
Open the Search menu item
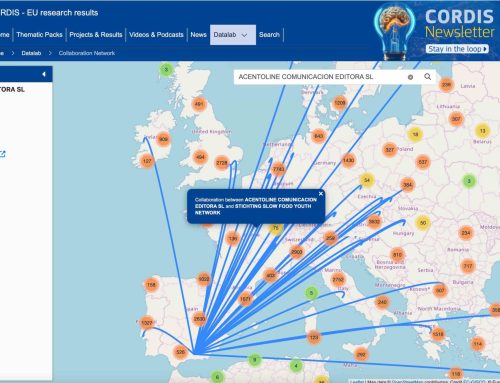pyautogui.click(x=269, y=35)
